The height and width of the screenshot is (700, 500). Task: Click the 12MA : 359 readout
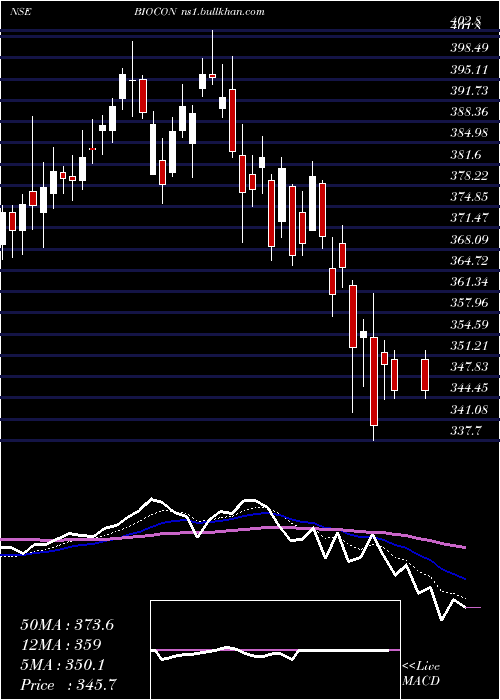click(61, 645)
